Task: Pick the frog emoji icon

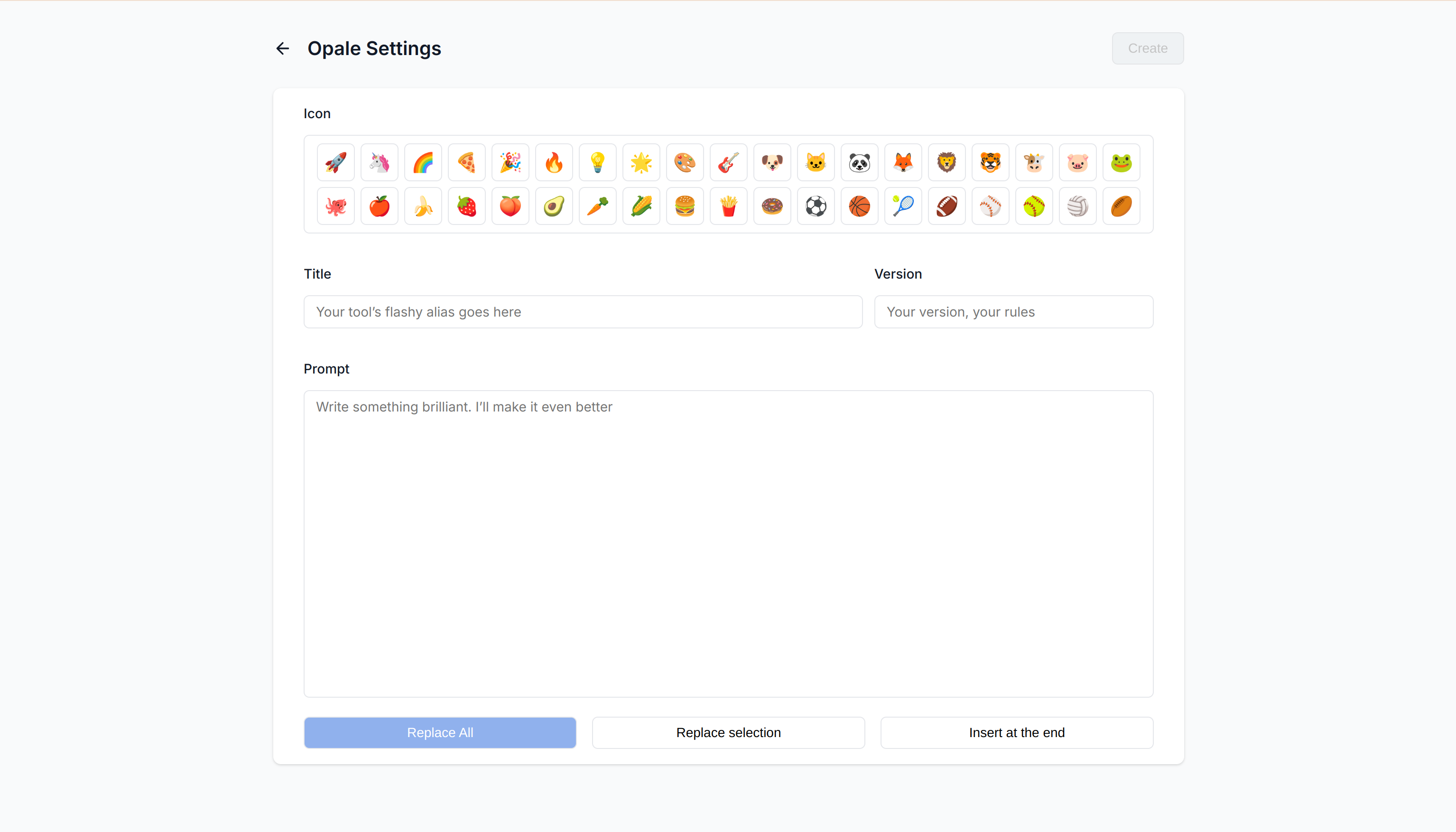Action: (x=1121, y=162)
